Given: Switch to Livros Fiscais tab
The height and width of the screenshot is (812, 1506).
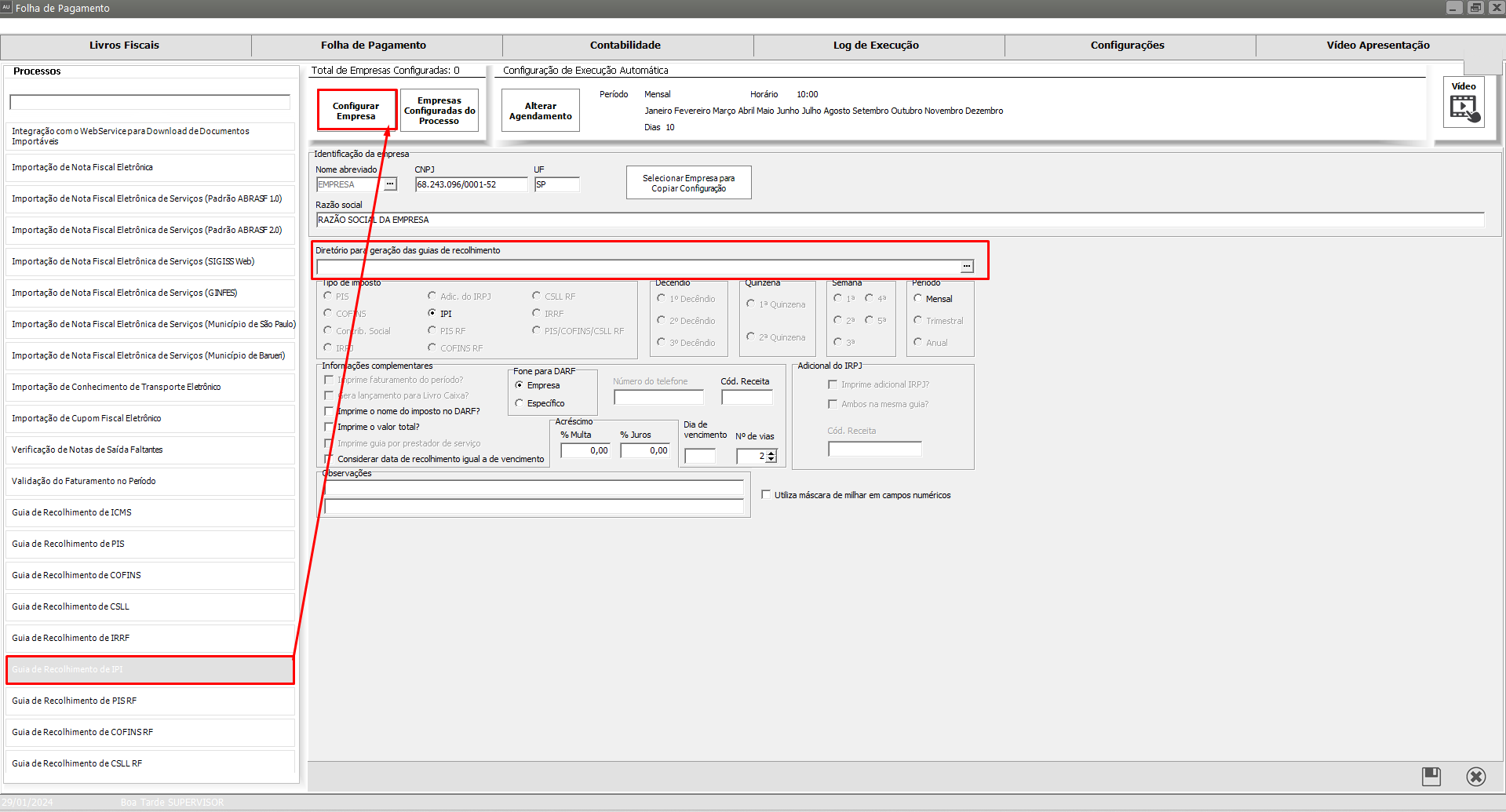Looking at the screenshot, I should click(125, 46).
